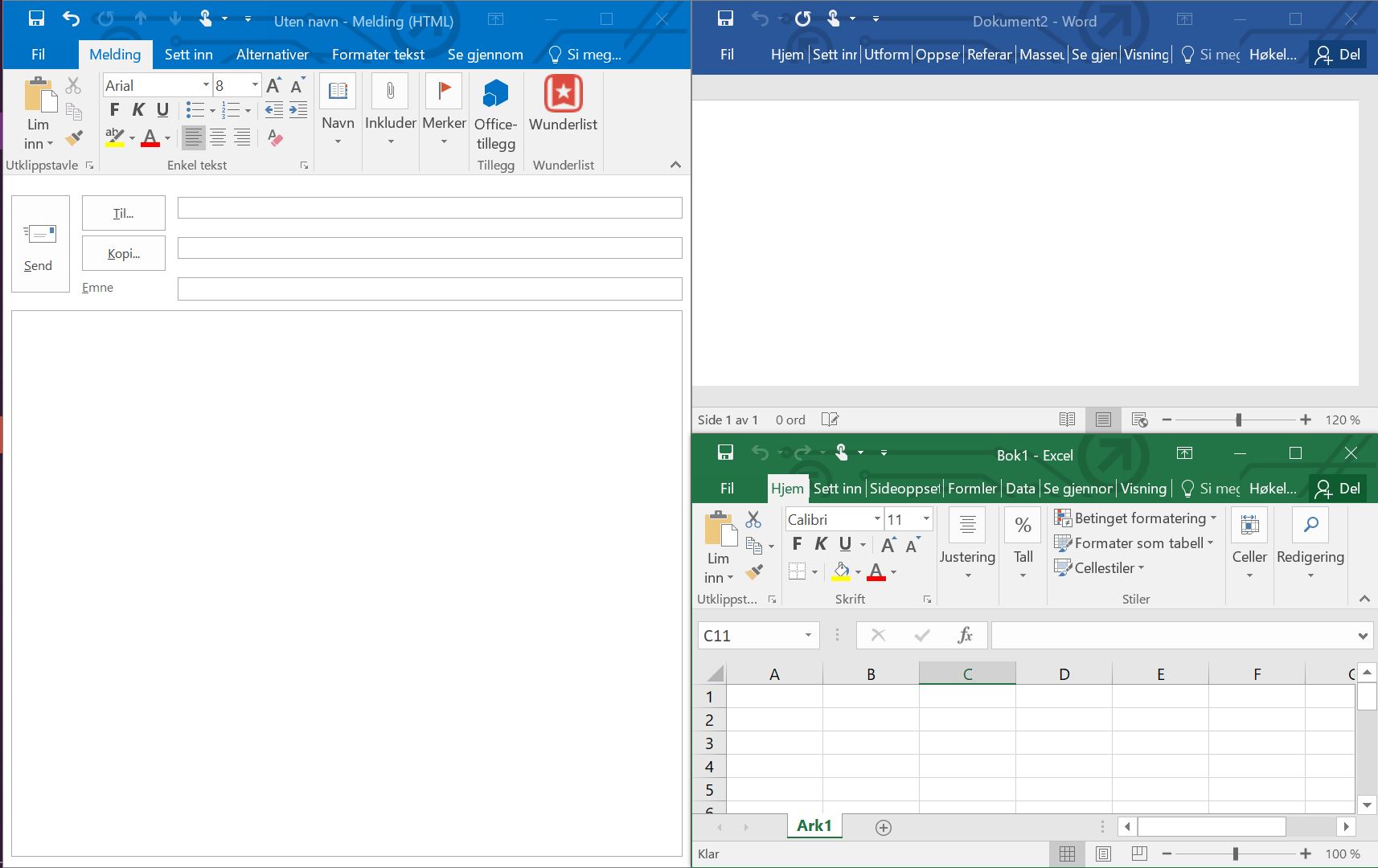The height and width of the screenshot is (868, 1378).
Task: Click the Inkluder paperclip attachment icon
Action: pos(390,92)
